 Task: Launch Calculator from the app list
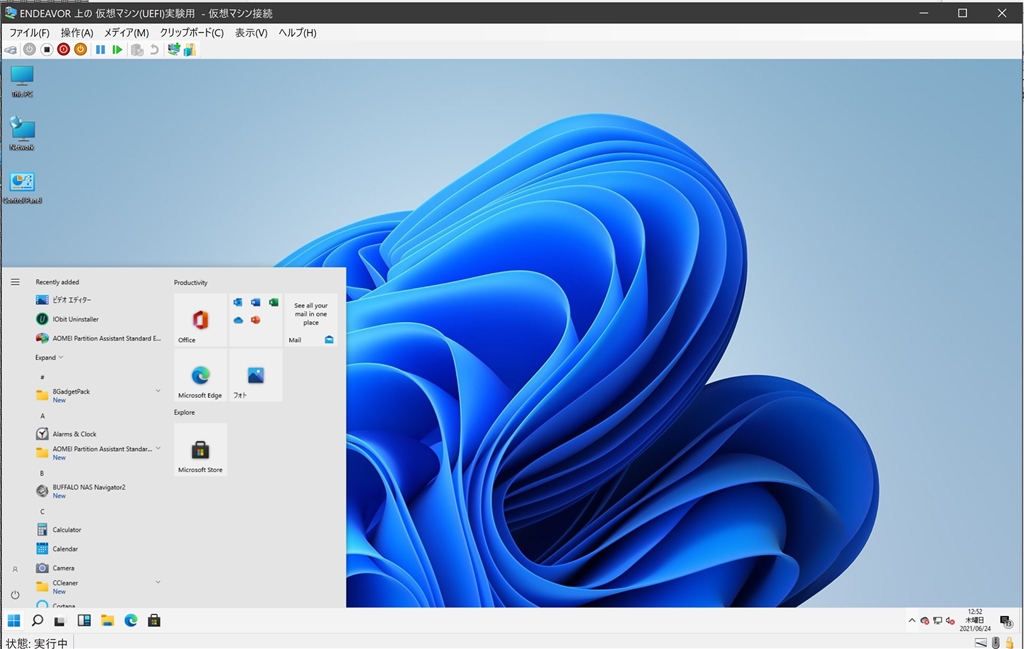[x=66, y=530]
